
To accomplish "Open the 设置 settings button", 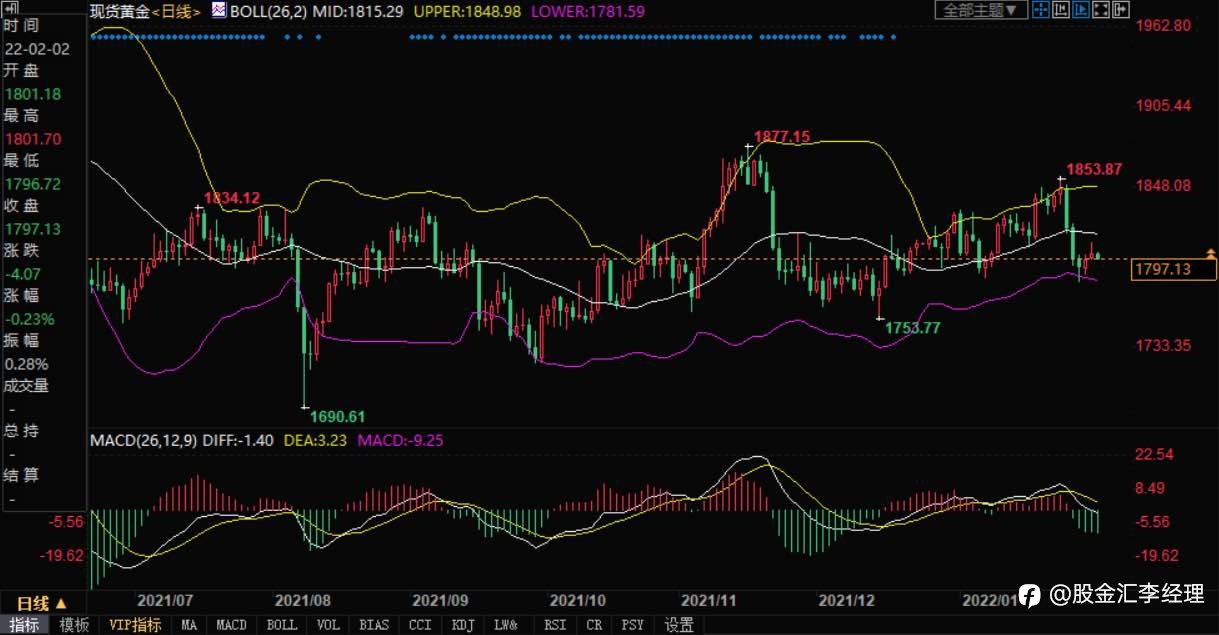I will [679, 625].
